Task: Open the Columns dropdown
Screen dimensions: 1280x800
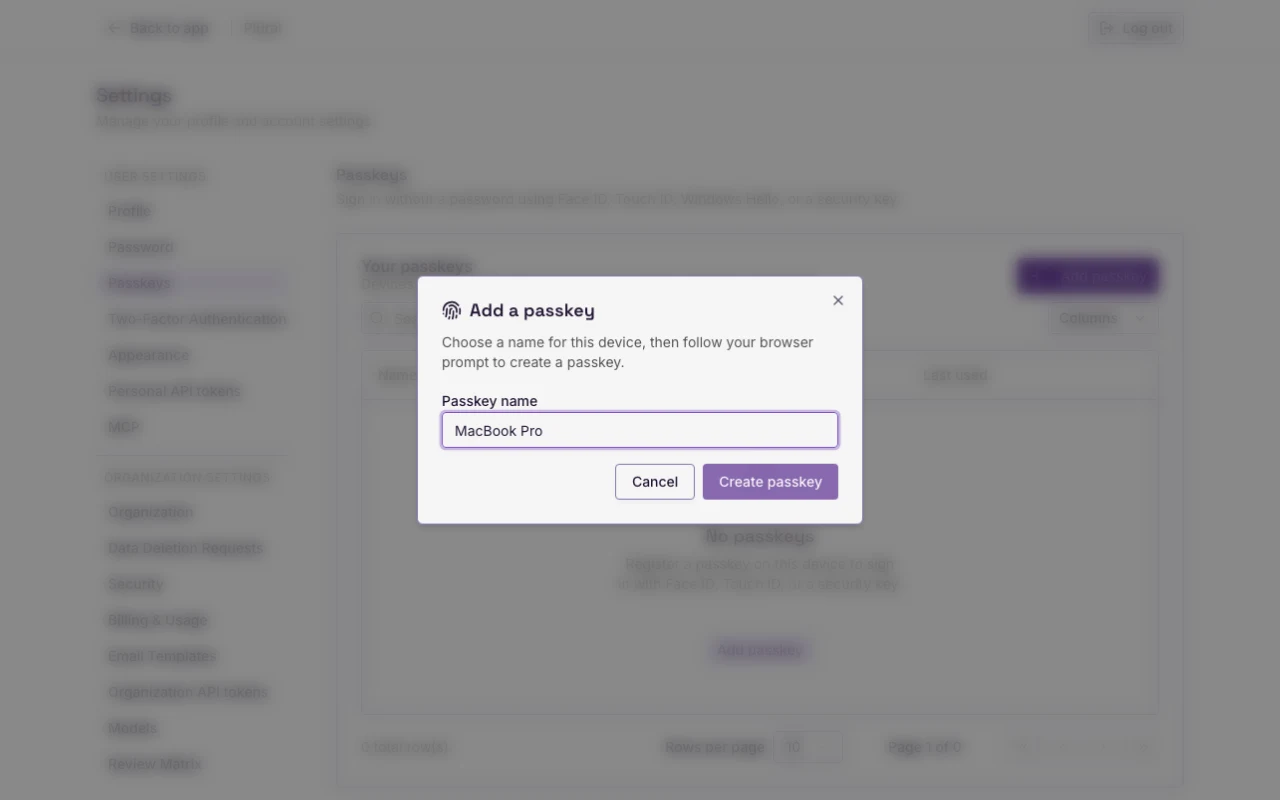Action: tap(1102, 319)
